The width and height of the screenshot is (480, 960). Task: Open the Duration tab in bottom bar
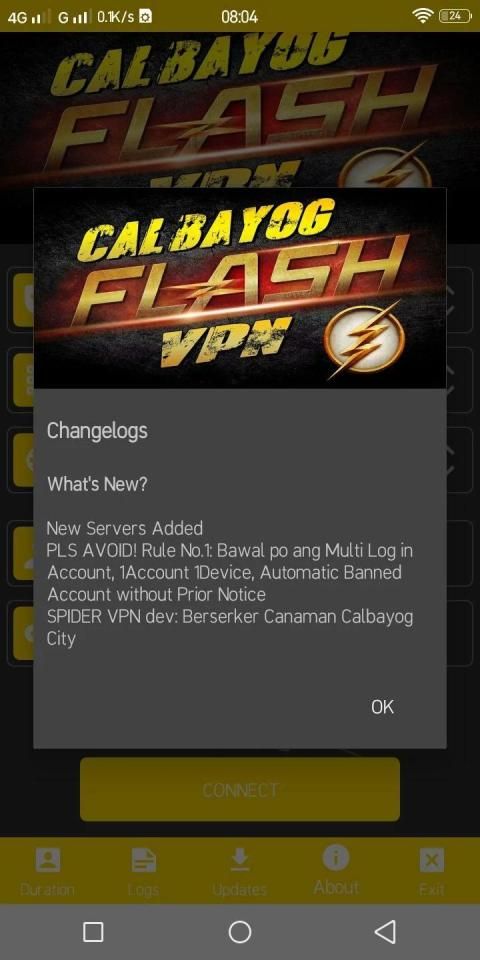(x=47, y=872)
